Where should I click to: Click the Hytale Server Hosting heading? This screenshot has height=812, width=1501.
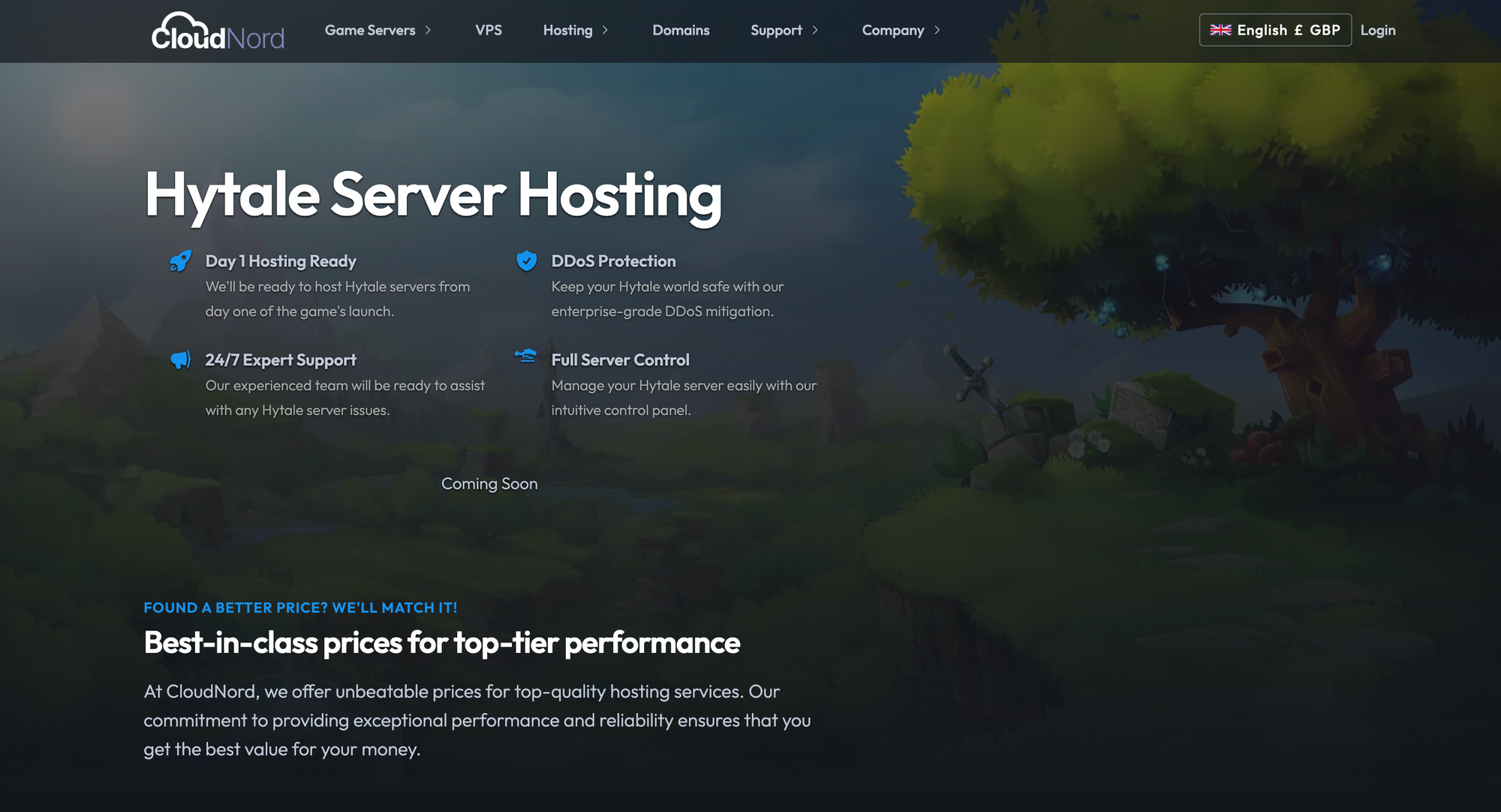click(x=433, y=195)
